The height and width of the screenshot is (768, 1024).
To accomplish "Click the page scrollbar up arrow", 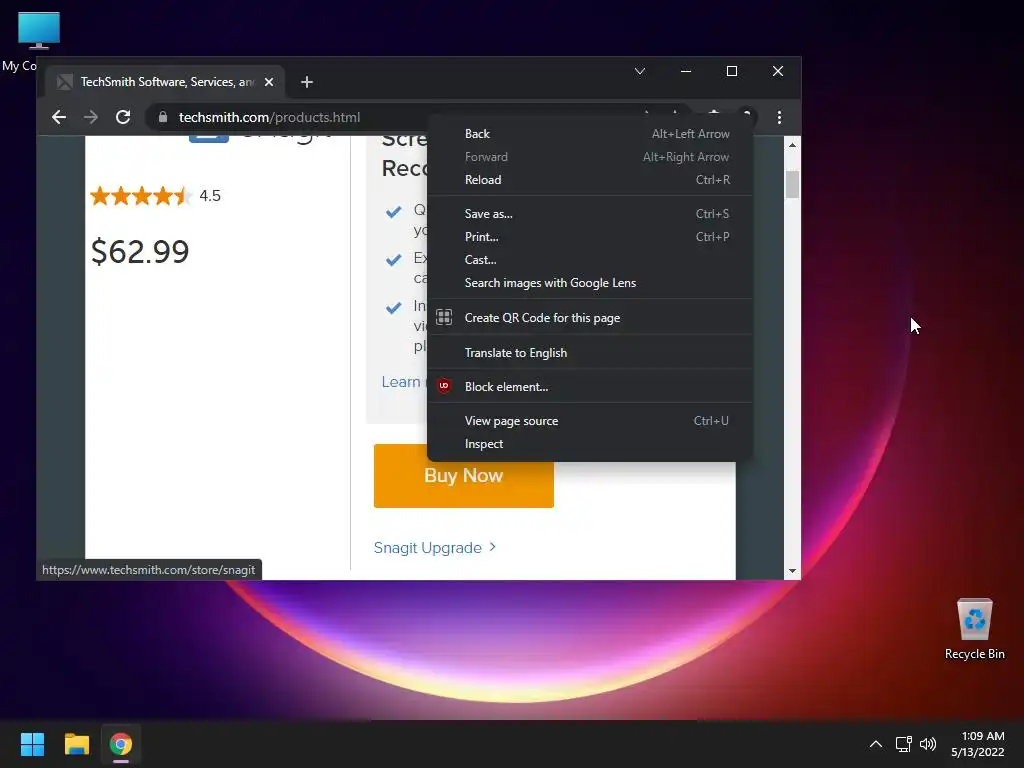I will tap(792, 145).
